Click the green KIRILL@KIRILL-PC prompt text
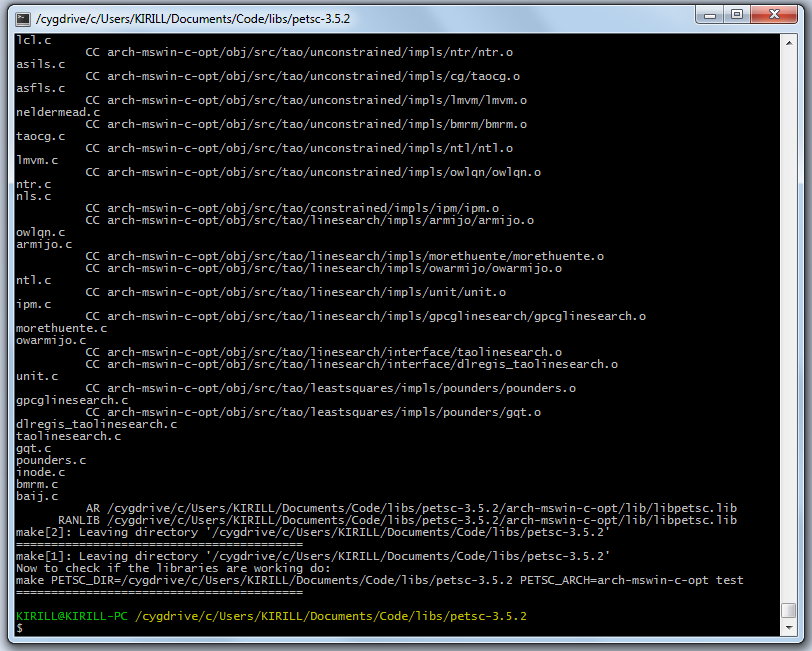This screenshot has width=812, height=651. 72,616
